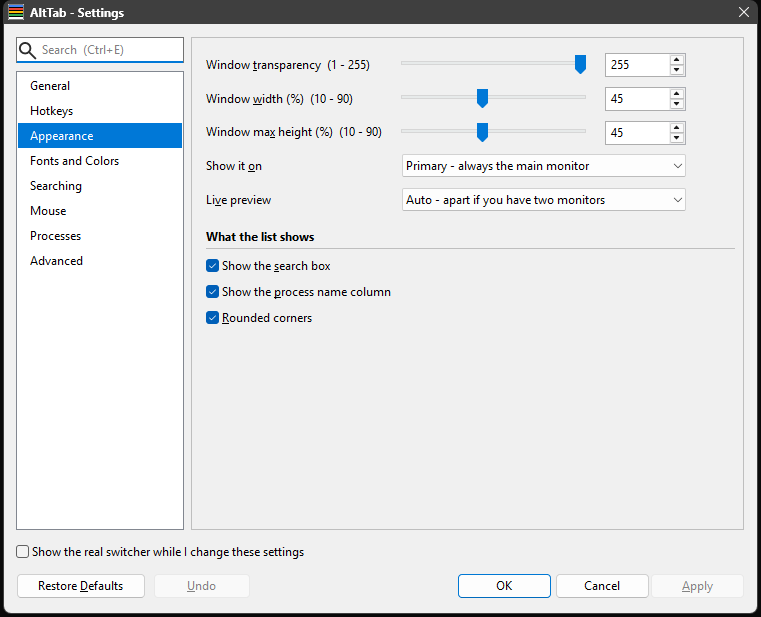Click the Window width value field
Screen dimensions: 761x617
[638, 99]
